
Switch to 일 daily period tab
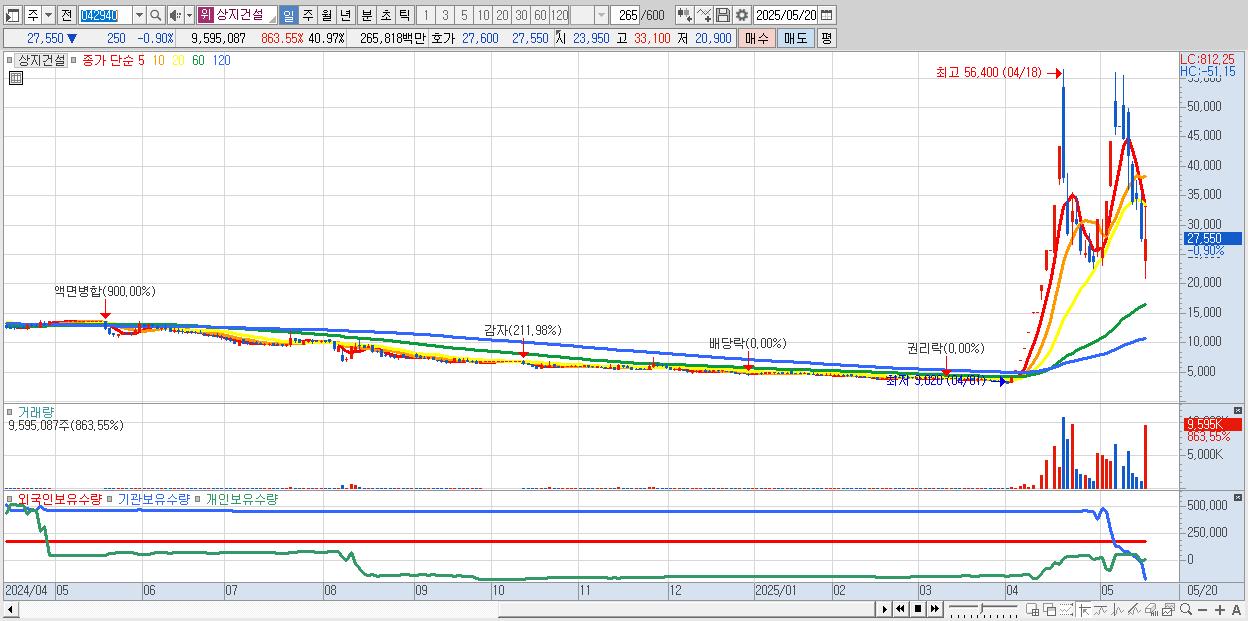[288, 15]
